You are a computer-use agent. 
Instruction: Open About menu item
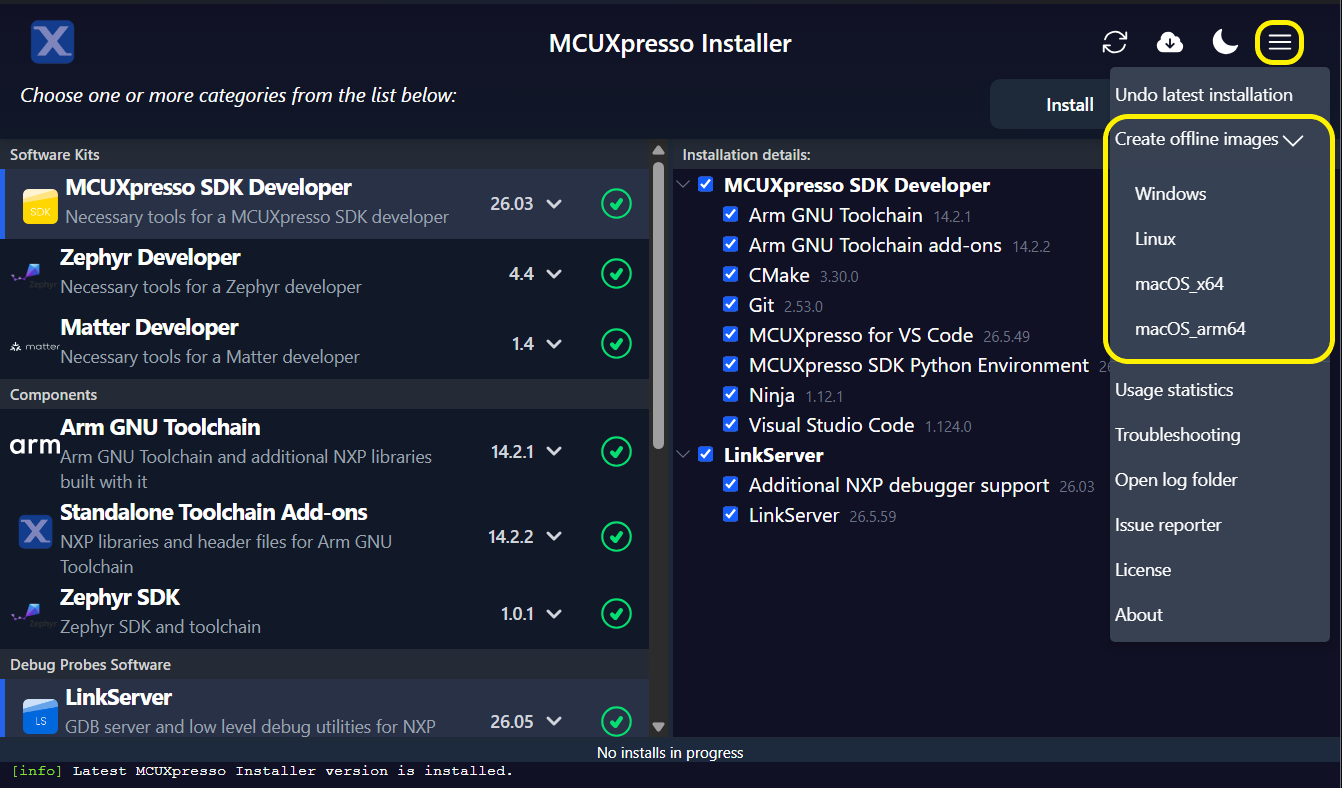tap(1139, 615)
